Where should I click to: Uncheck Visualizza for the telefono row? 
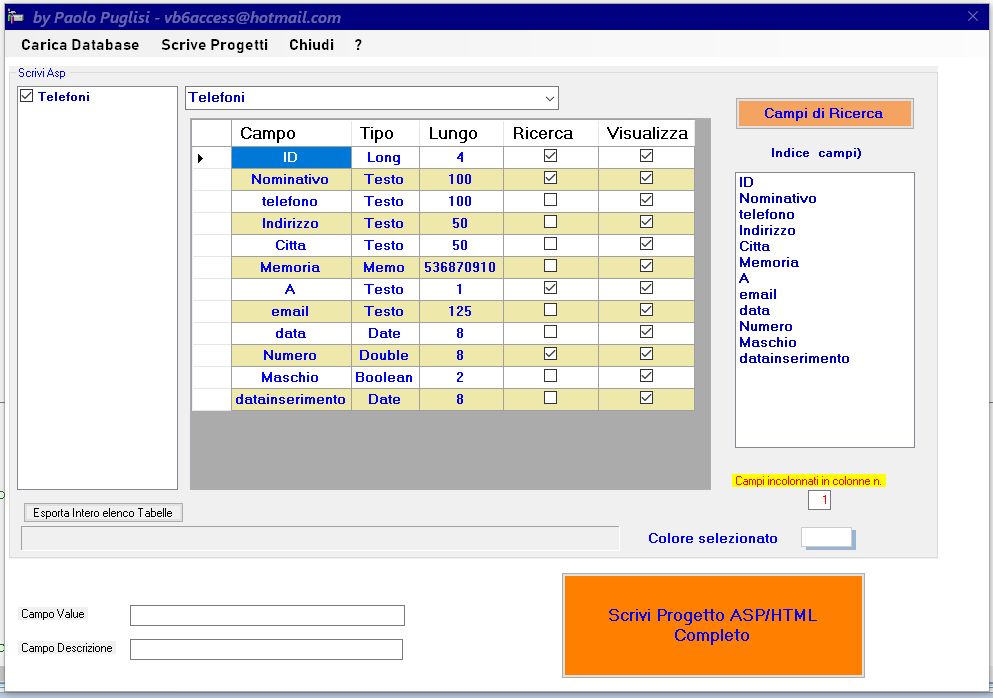pyautogui.click(x=646, y=200)
